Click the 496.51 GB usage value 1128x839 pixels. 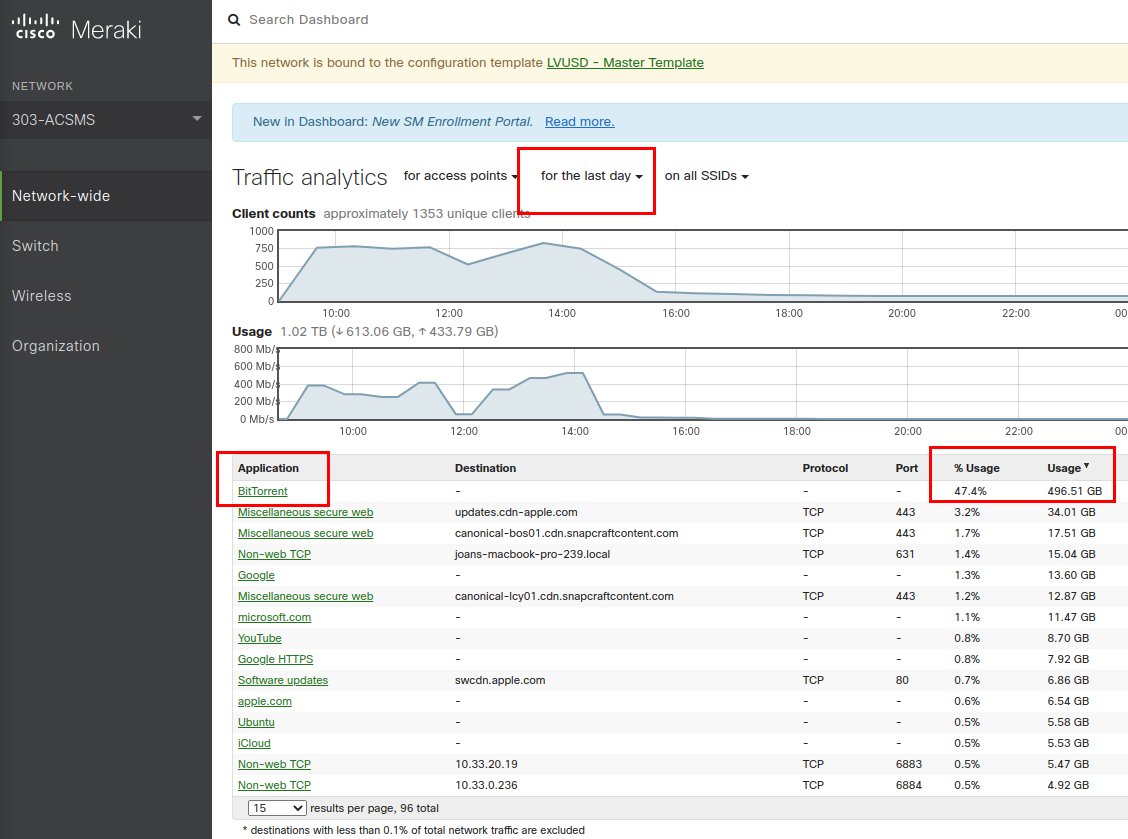(x=1074, y=491)
